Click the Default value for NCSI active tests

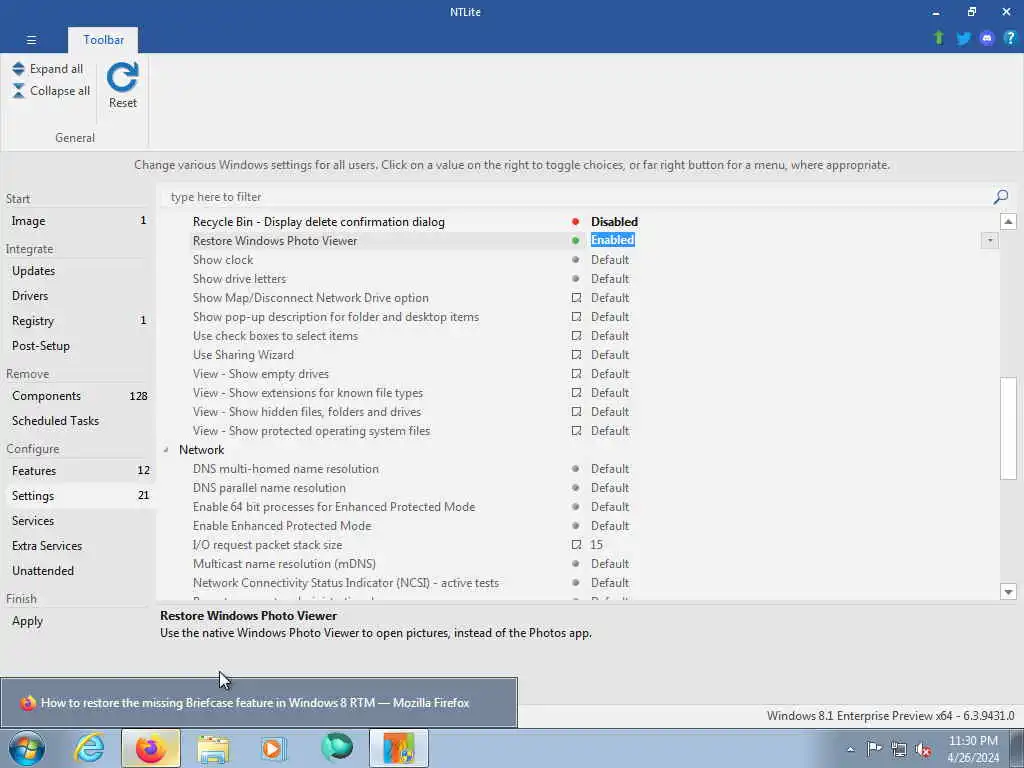pos(610,583)
